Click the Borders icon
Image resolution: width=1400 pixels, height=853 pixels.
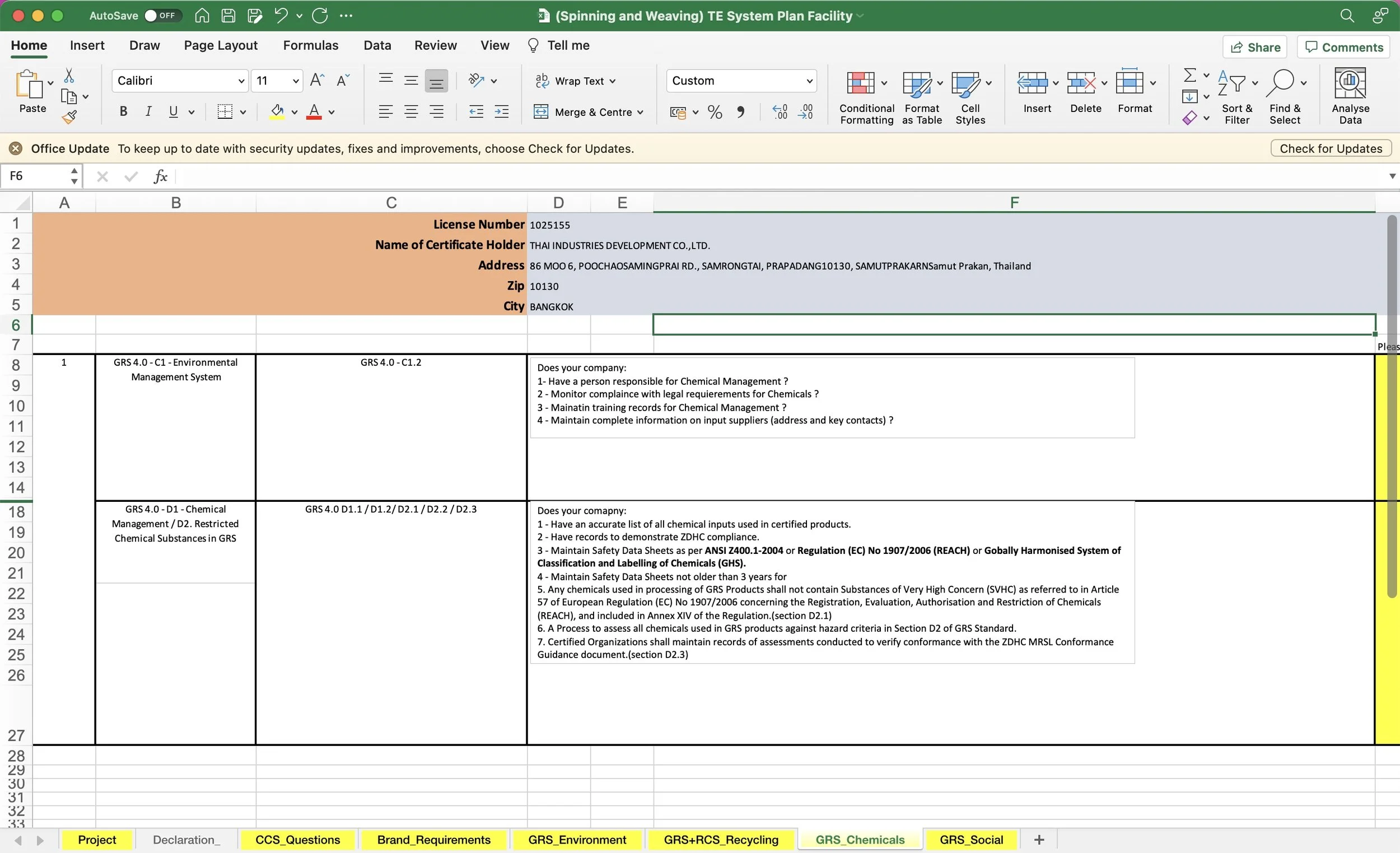[x=225, y=111]
